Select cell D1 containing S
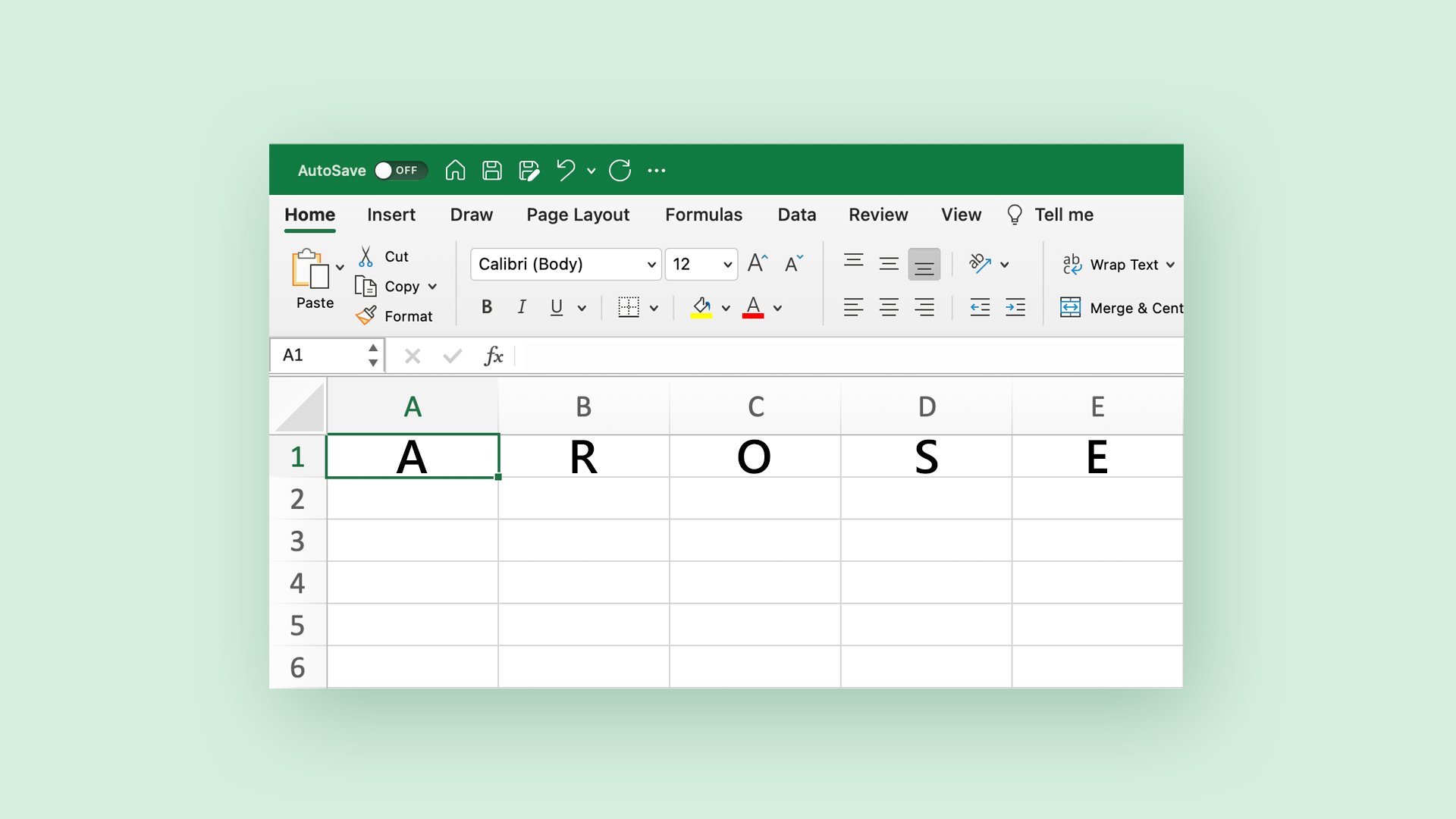 [x=927, y=457]
